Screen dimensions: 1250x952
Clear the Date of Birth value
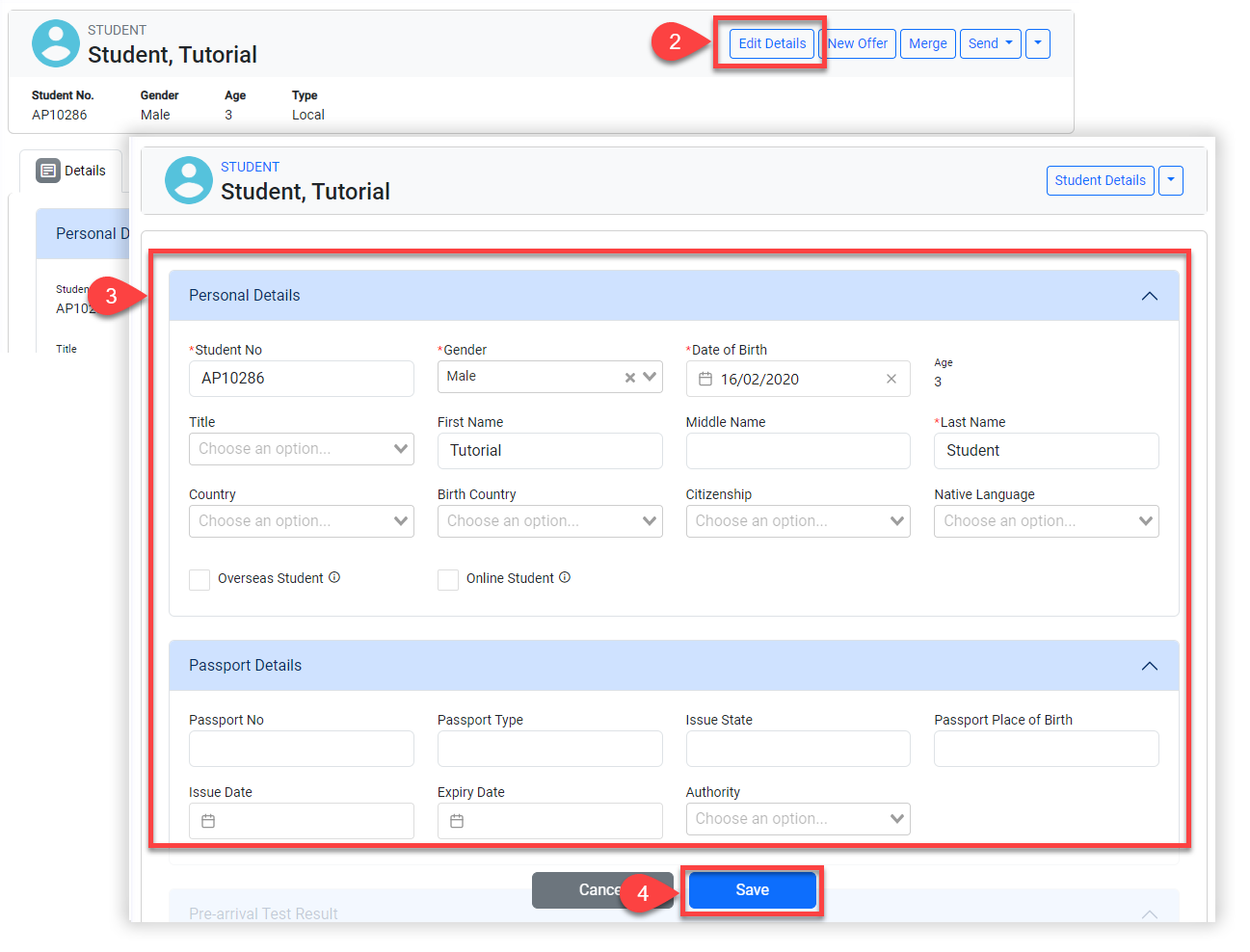tap(891, 379)
